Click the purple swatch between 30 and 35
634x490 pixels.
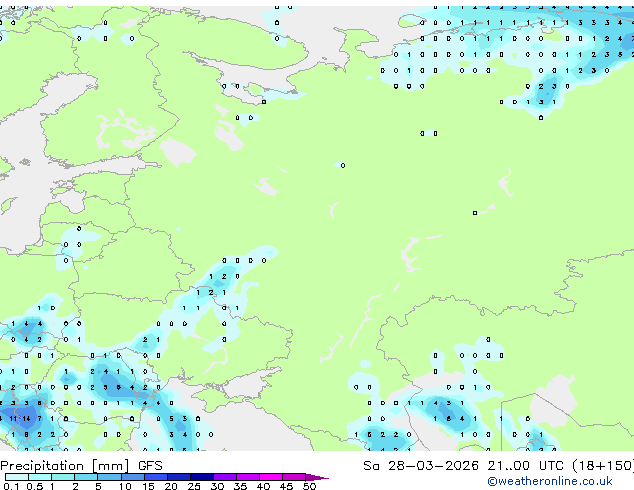225,477
